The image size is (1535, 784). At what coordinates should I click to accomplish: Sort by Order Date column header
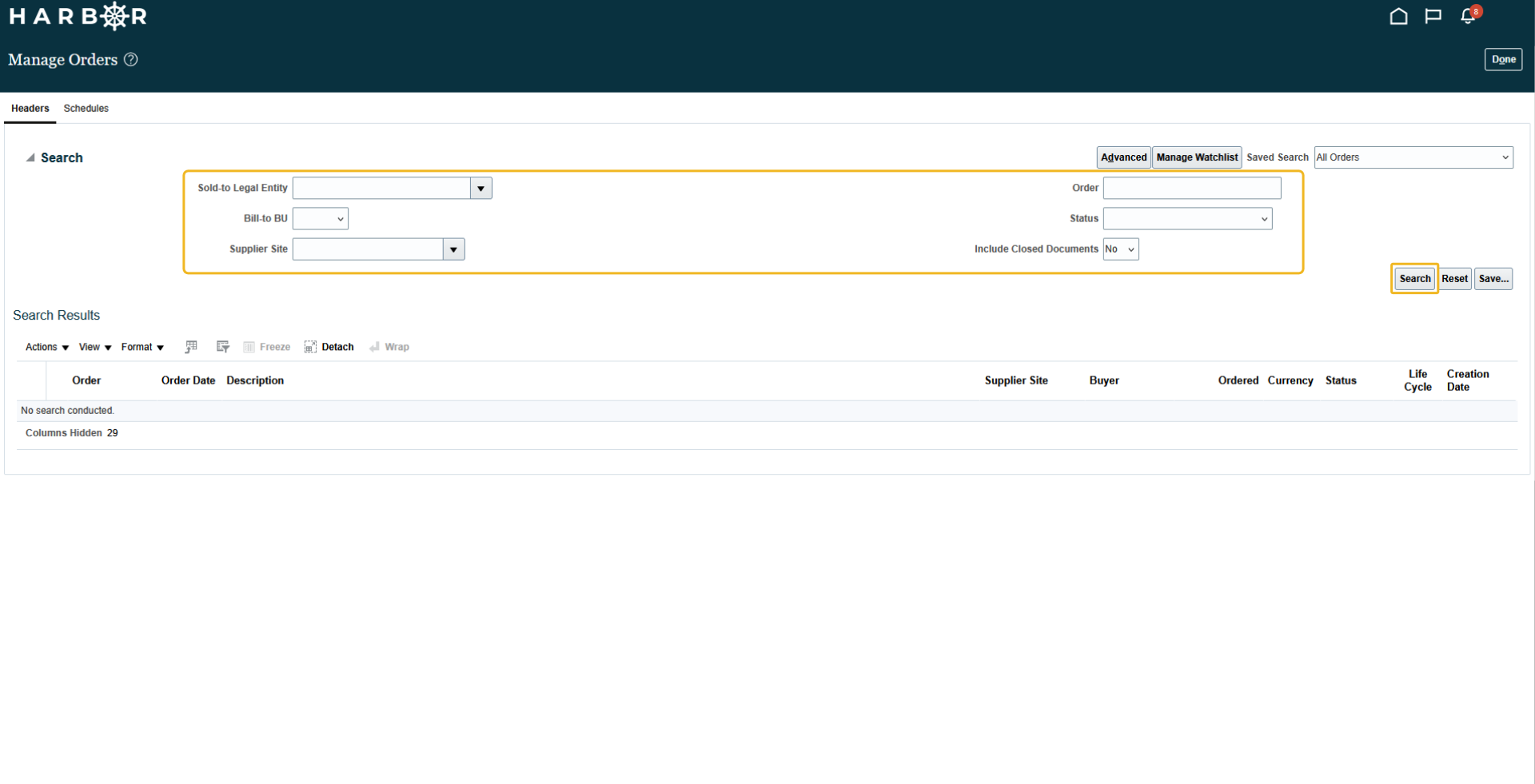[189, 381]
